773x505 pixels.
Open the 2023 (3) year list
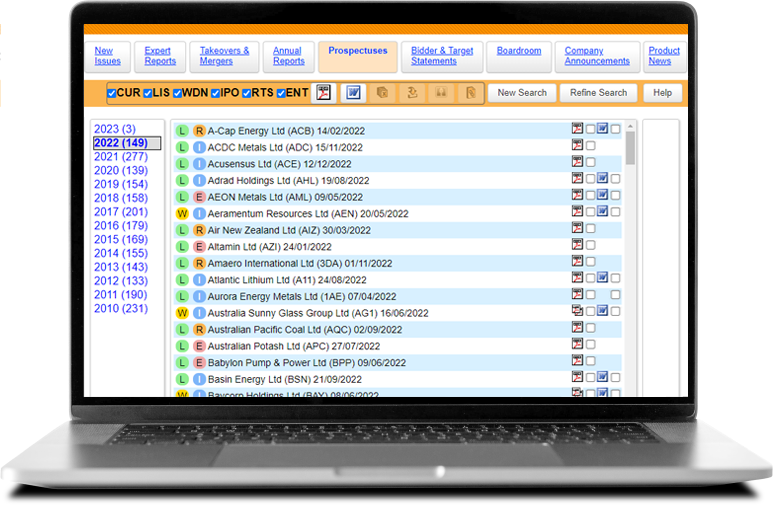click(114, 129)
